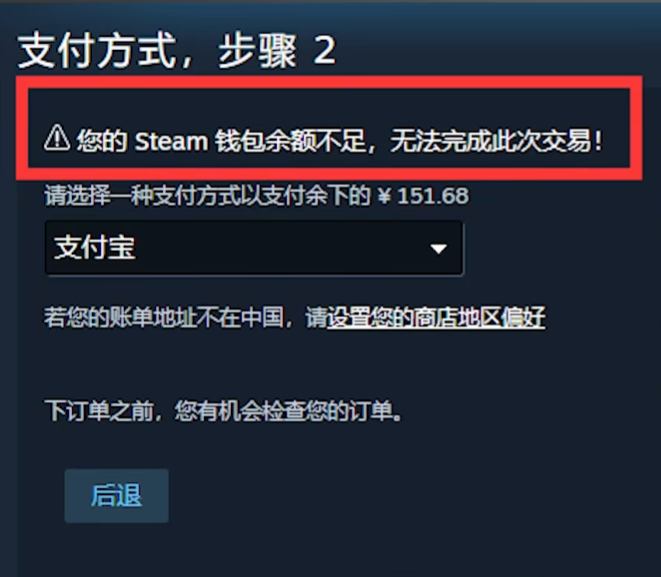Open the 设置您的商店地区偏好 link
The image size is (661, 577).
436,317
